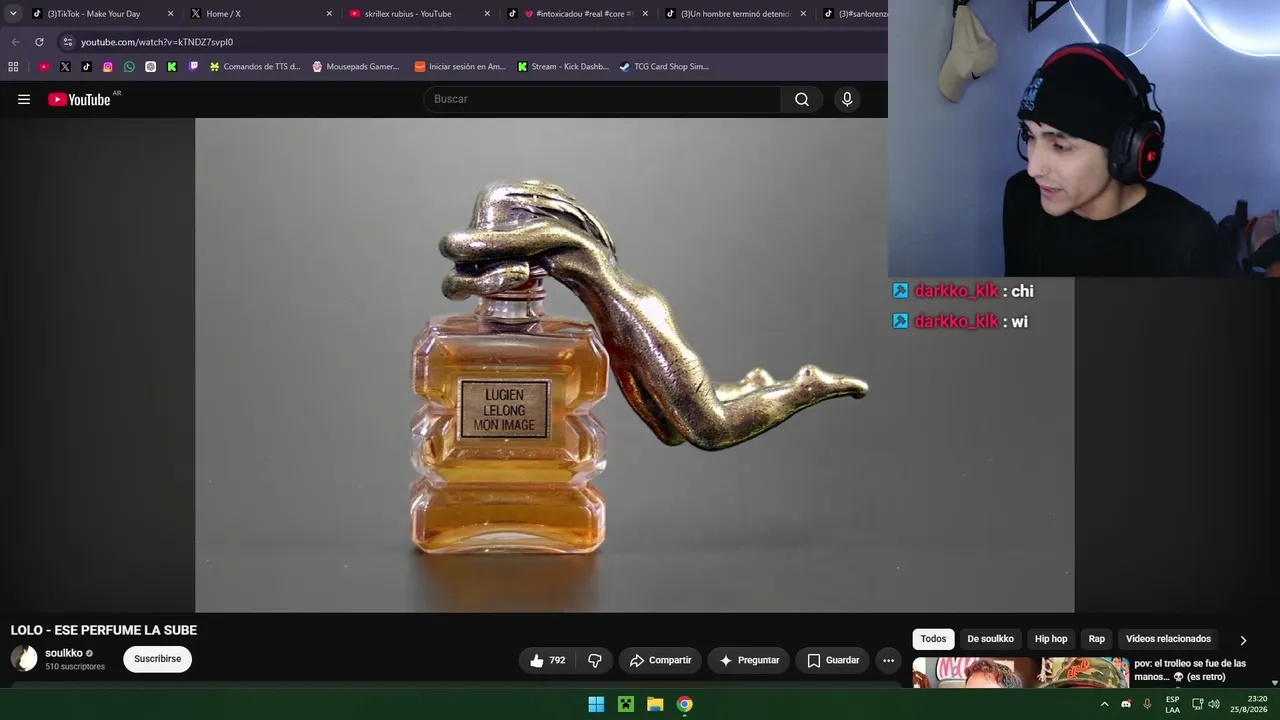The image size is (1280, 720).
Task: Close the skrillex rubius YouTube tab
Action: pos(487,14)
